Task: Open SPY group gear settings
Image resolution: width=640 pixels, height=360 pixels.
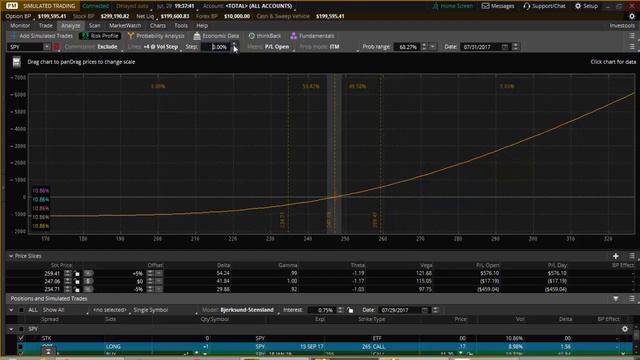Action: pyautogui.click(x=625, y=329)
